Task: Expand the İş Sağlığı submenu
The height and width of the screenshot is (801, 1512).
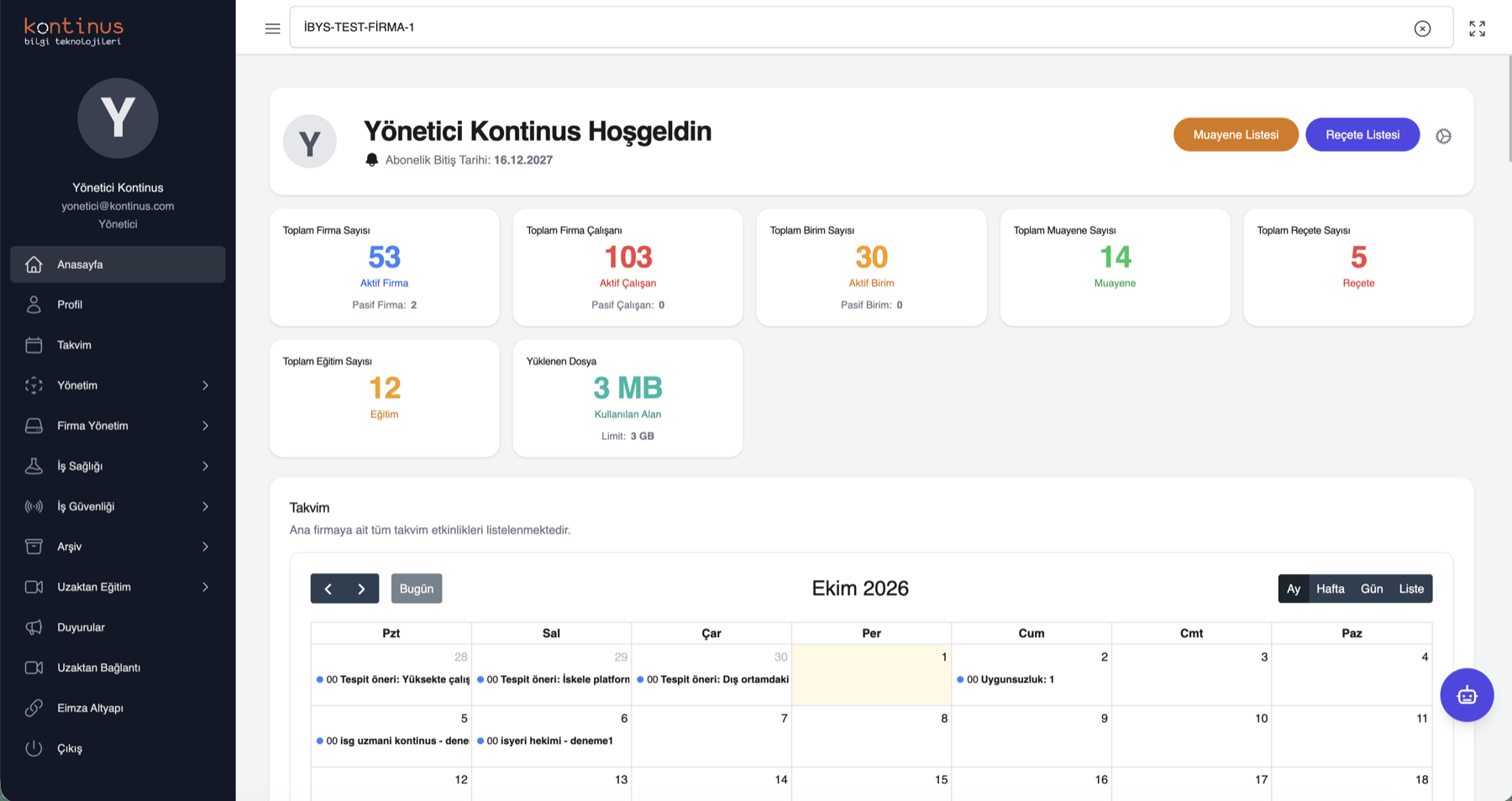Action: pyautogui.click(x=118, y=466)
